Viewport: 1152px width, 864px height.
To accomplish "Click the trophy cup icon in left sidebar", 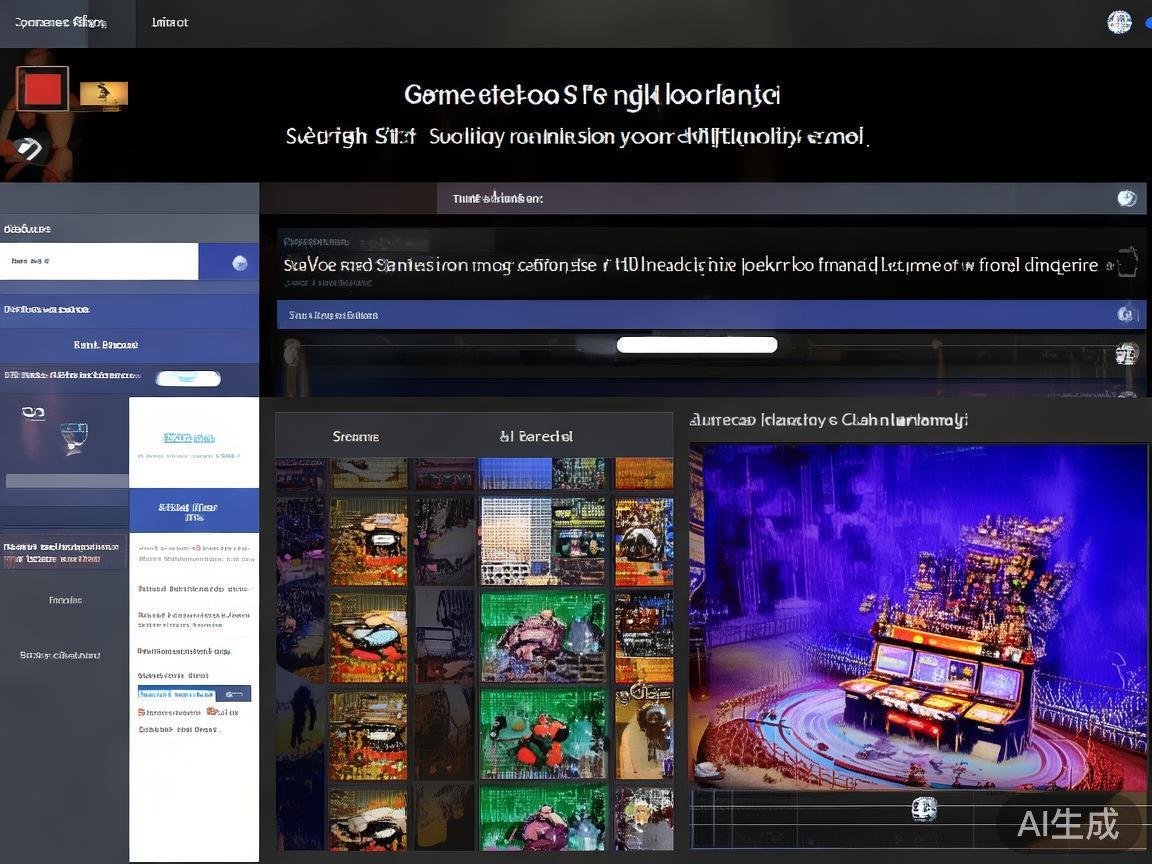I will (73, 437).
